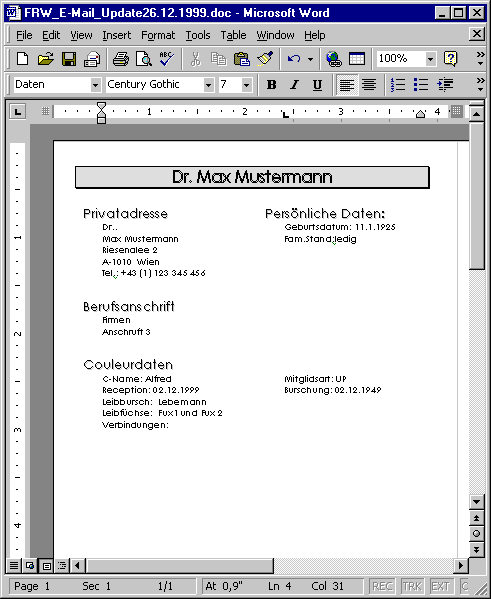
Task: Open the Format menu
Action: 158,36
